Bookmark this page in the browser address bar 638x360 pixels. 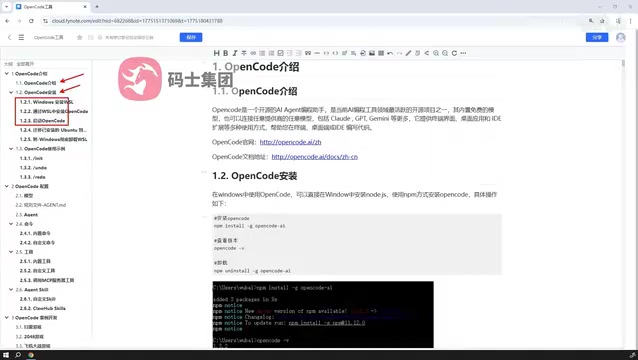coord(602,21)
